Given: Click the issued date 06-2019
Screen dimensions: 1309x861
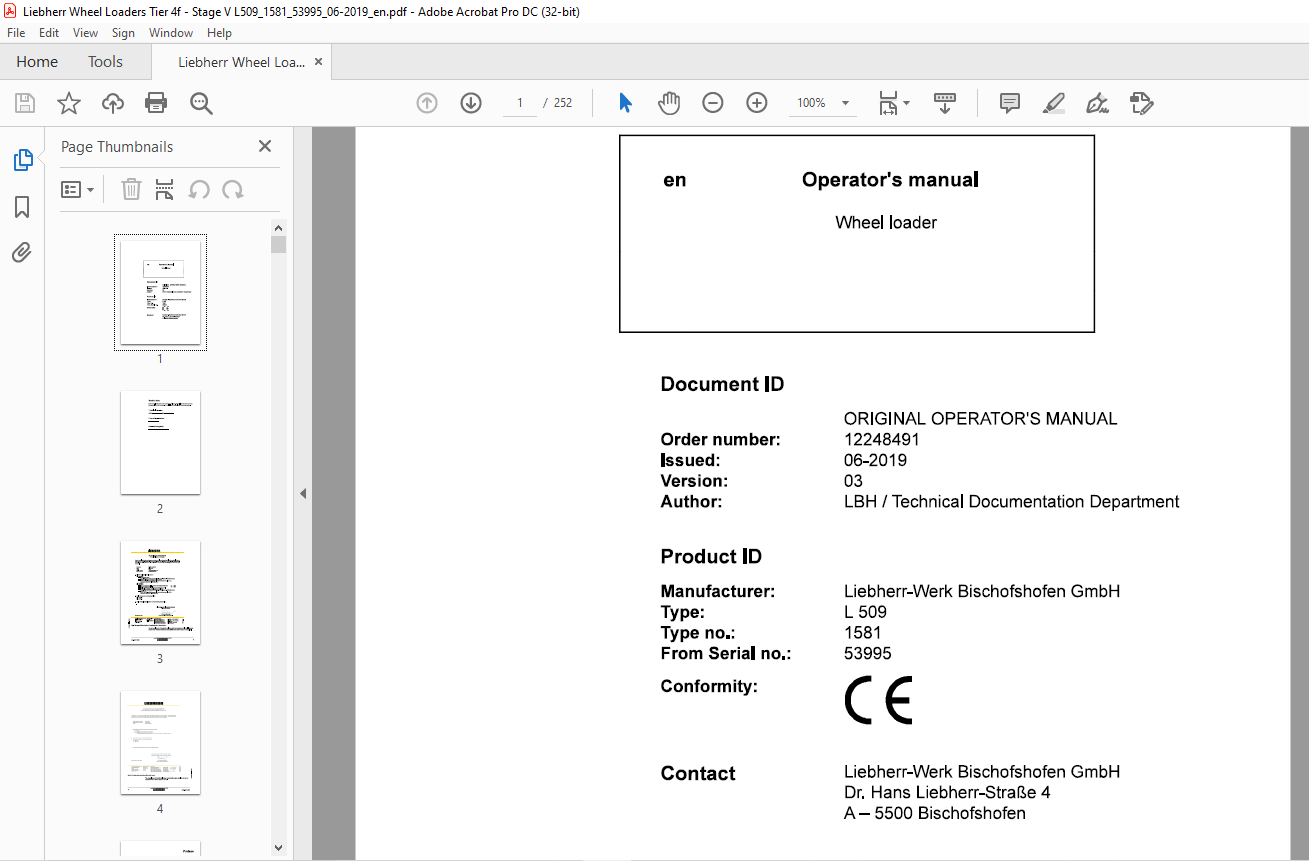Looking at the screenshot, I should pyautogui.click(x=875, y=461).
